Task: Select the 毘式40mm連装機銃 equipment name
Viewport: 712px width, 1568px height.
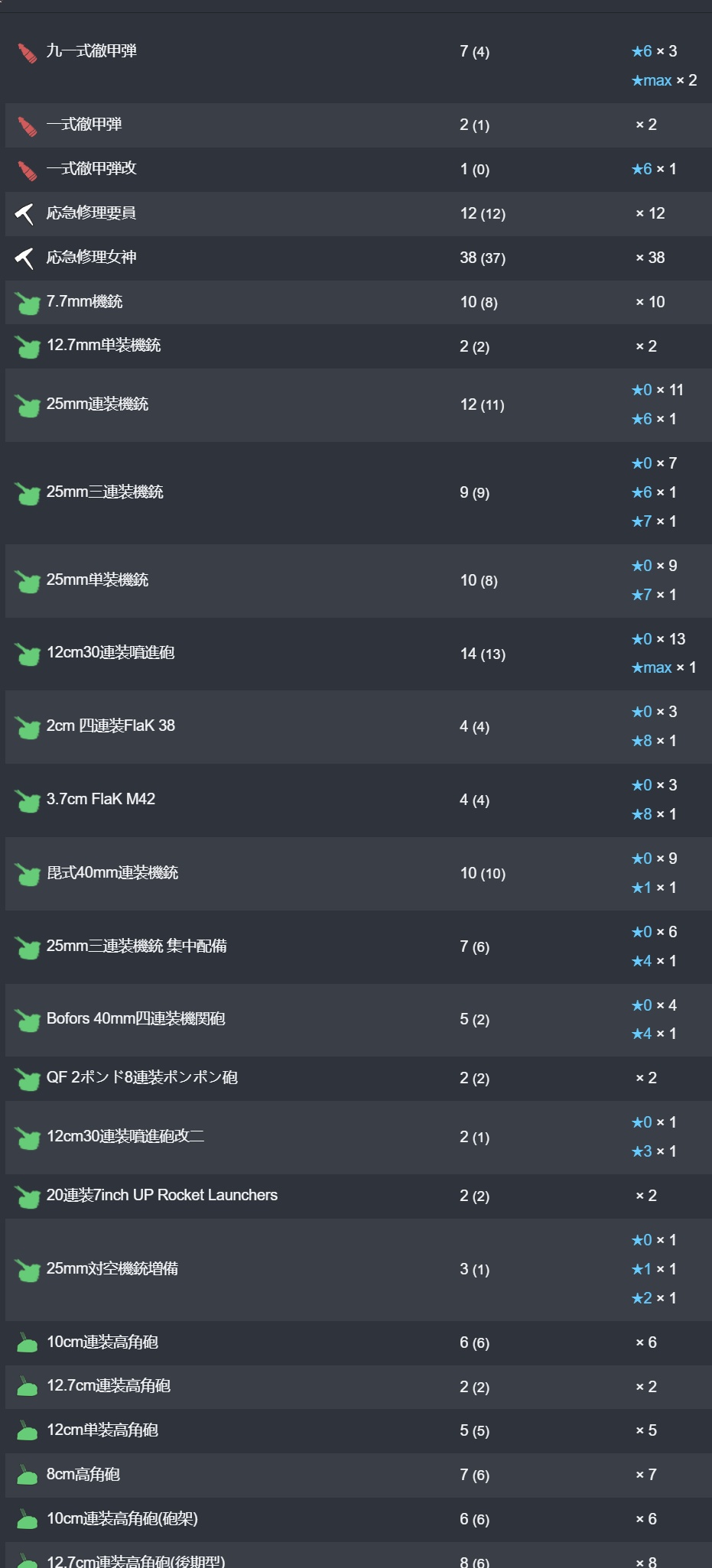Action: [112, 873]
